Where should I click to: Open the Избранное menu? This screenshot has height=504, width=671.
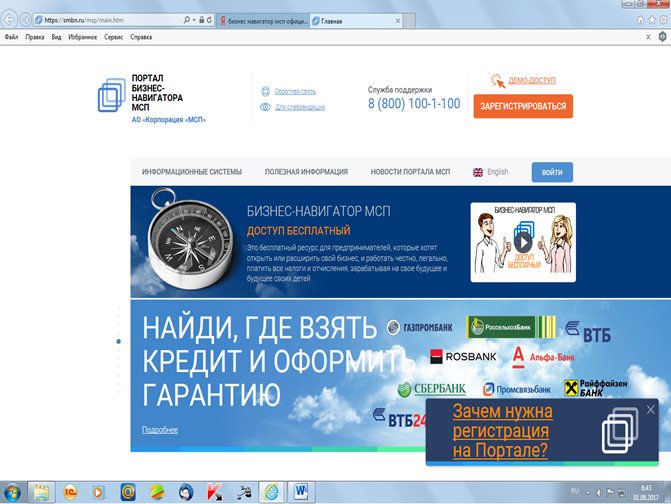[x=83, y=37]
